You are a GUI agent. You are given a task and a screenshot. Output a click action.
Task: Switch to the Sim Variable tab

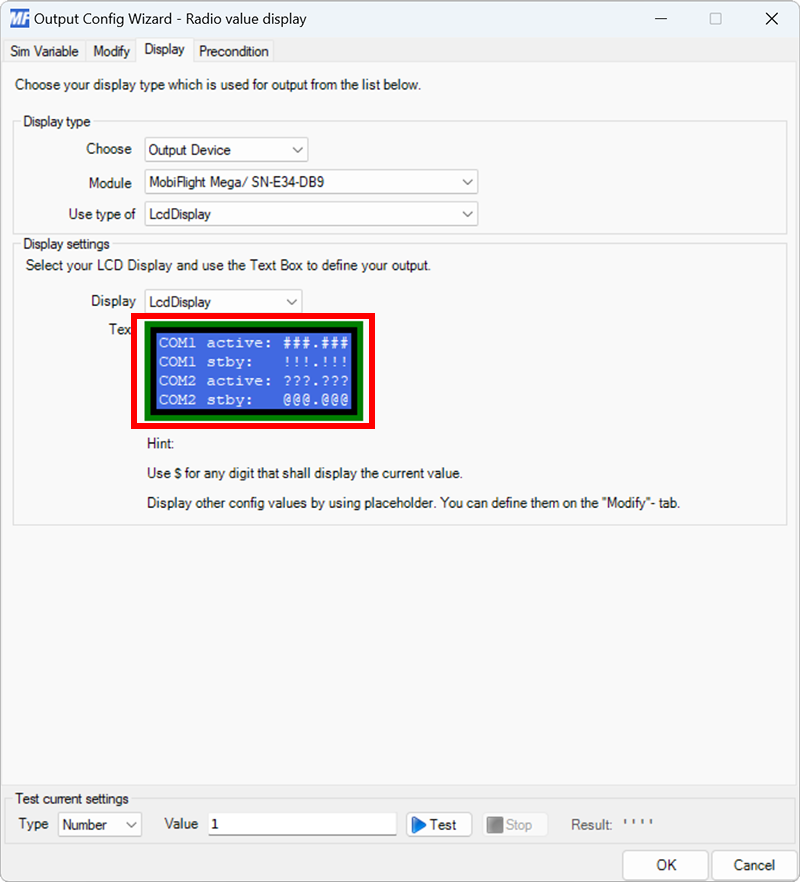tap(44, 51)
